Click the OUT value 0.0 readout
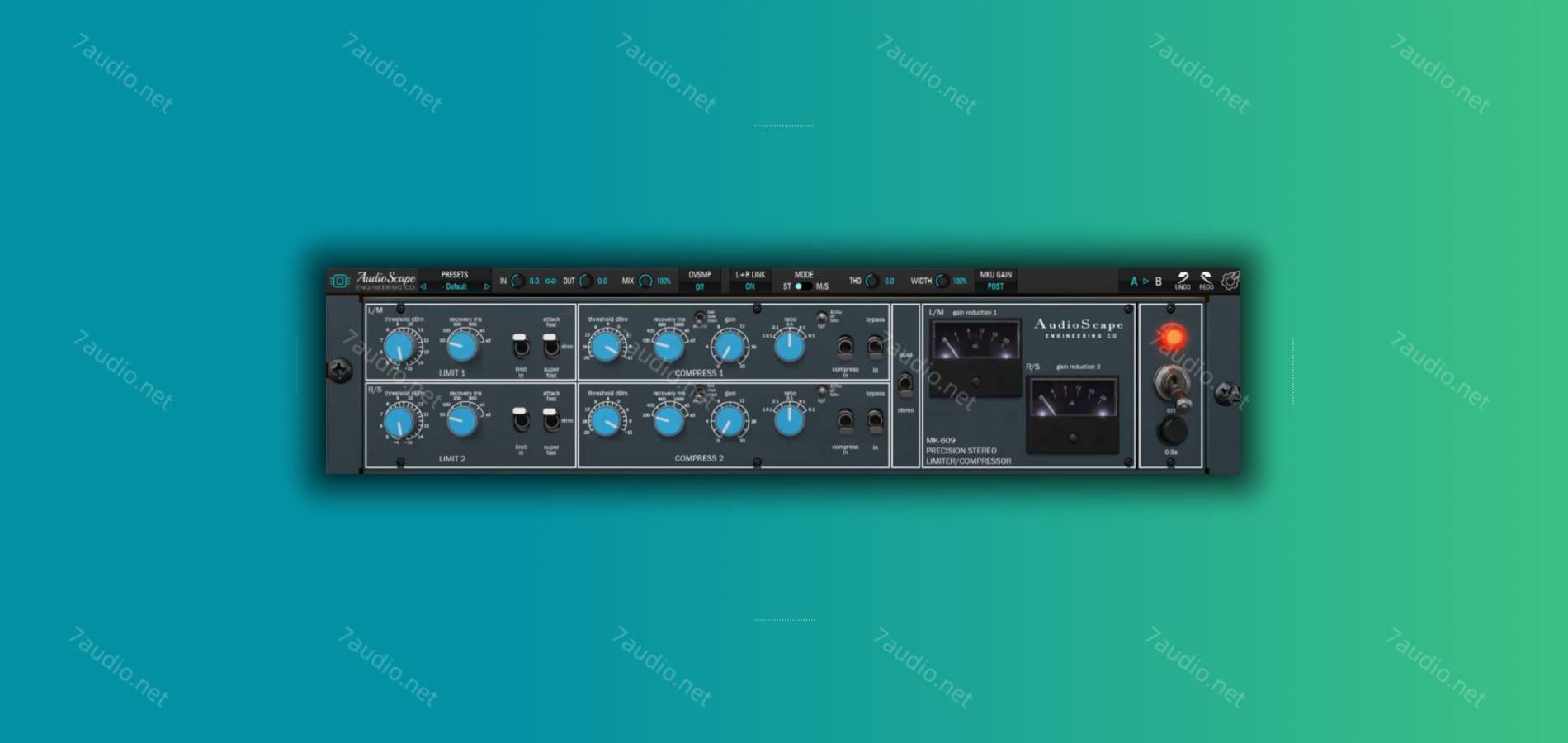 (602, 282)
